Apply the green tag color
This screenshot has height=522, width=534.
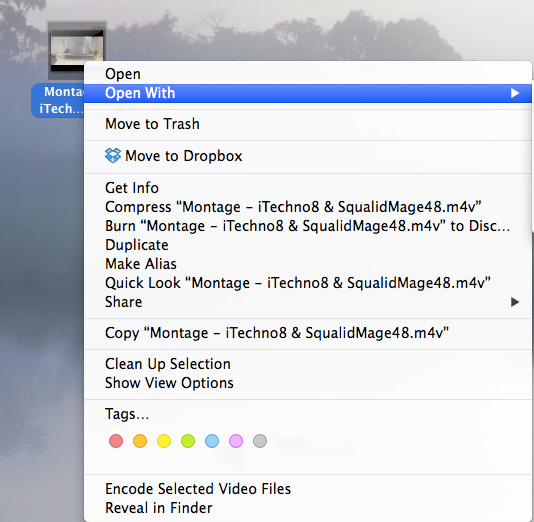pos(188,441)
